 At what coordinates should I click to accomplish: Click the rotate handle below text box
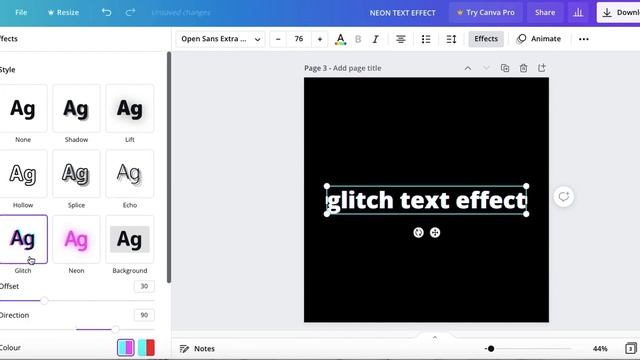point(418,233)
